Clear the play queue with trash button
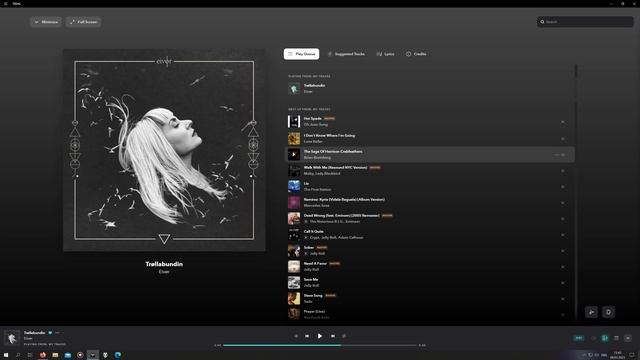Viewport: 640px width, 360px height. (608, 312)
